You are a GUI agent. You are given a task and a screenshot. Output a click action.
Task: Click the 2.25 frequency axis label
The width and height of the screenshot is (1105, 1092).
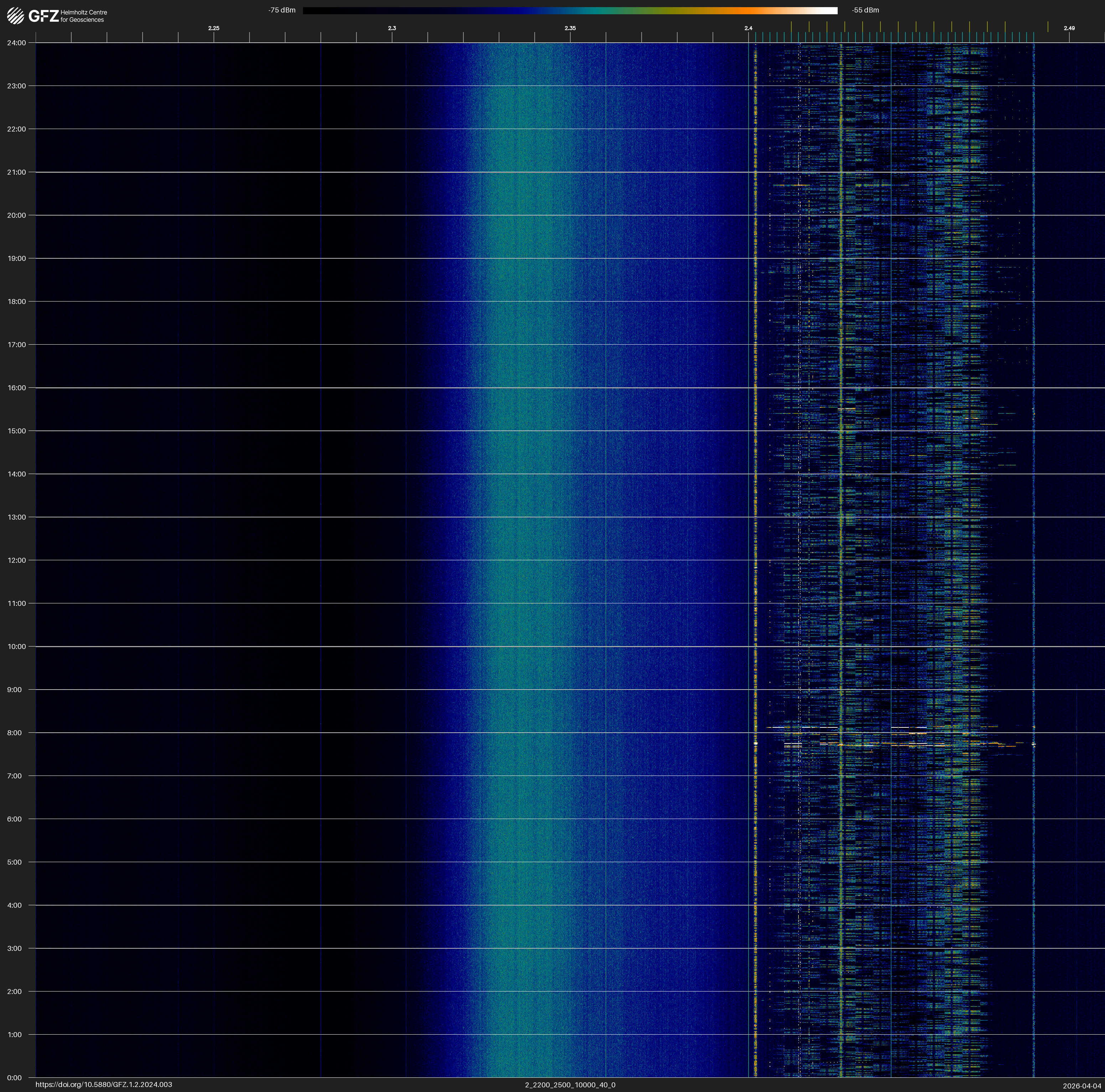click(x=213, y=28)
